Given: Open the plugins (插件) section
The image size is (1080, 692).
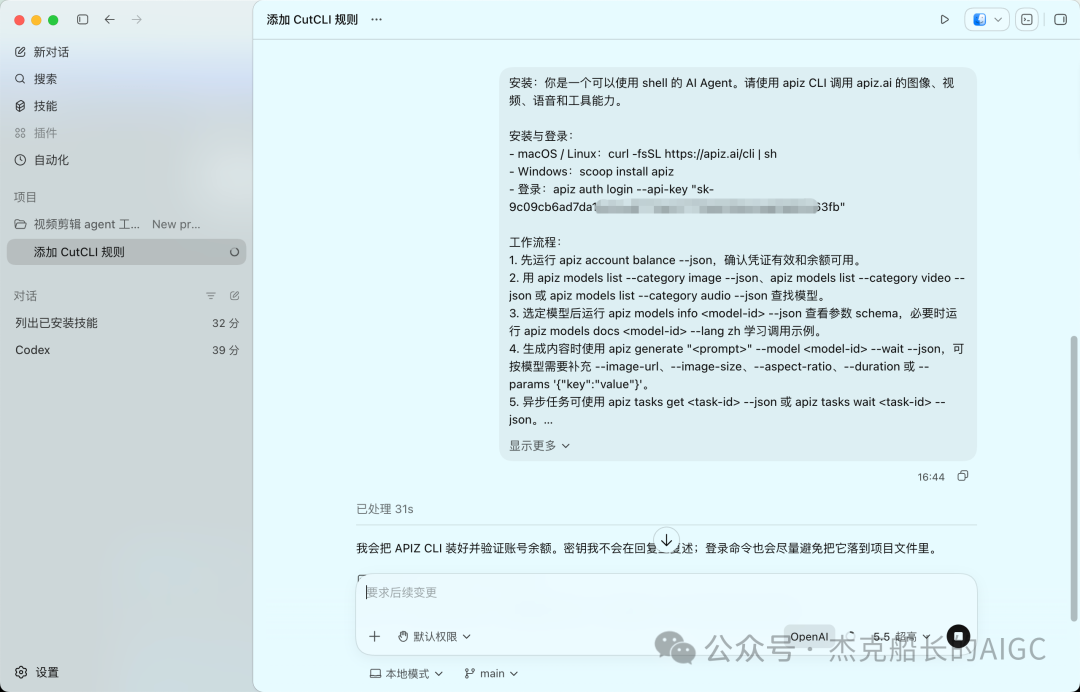Looking at the screenshot, I should [36, 133].
